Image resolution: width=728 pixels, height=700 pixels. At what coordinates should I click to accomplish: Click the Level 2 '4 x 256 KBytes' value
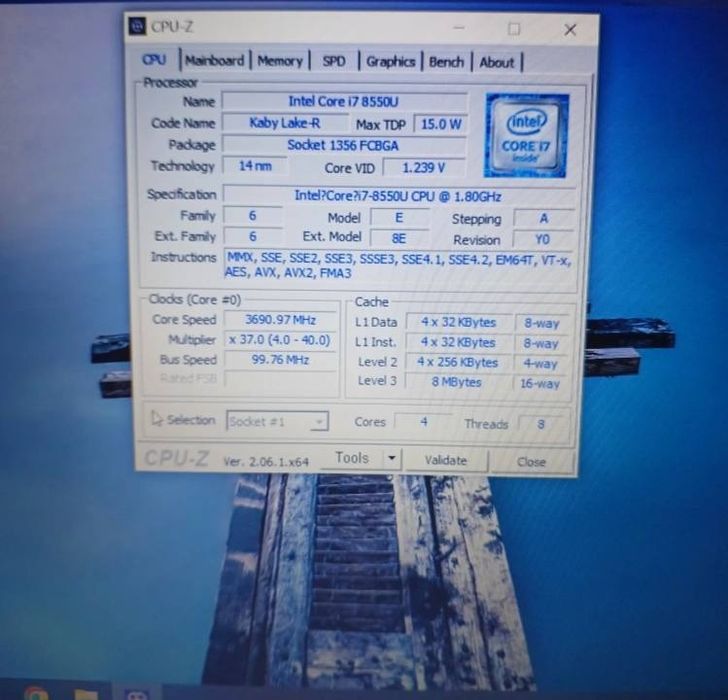pyautogui.click(x=457, y=363)
